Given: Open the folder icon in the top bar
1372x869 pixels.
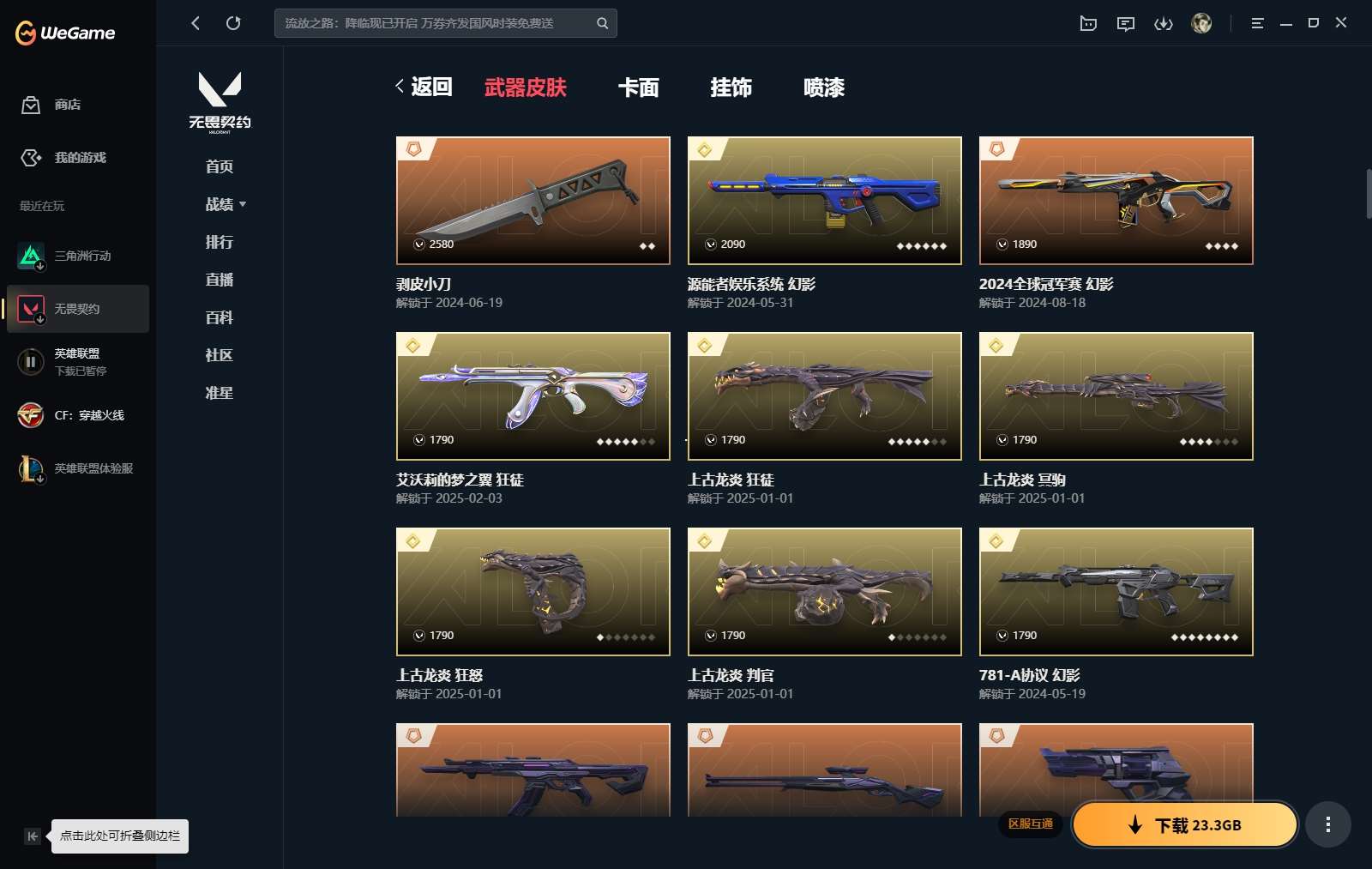Looking at the screenshot, I should tap(1088, 23).
